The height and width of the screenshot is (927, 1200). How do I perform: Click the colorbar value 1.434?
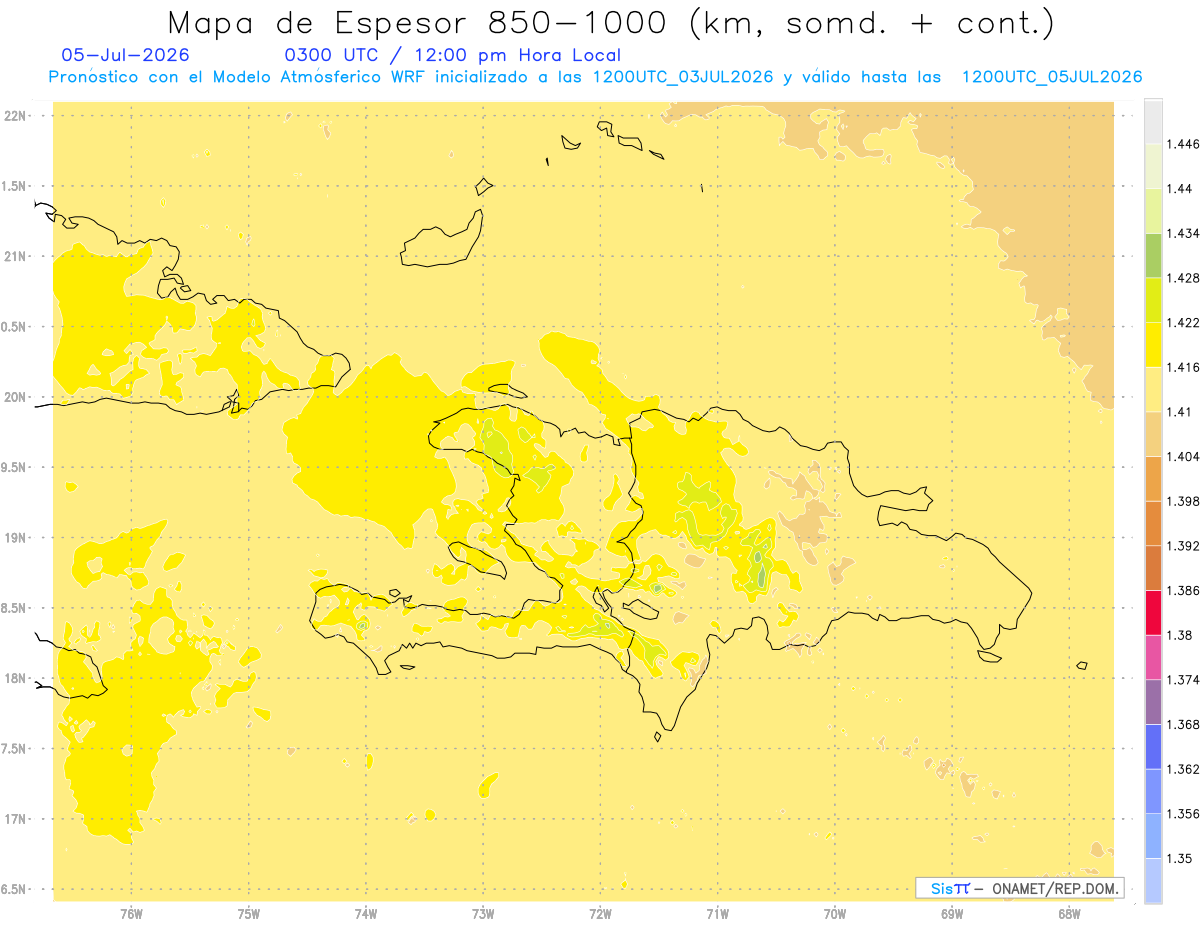pyautogui.click(x=1182, y=233)
